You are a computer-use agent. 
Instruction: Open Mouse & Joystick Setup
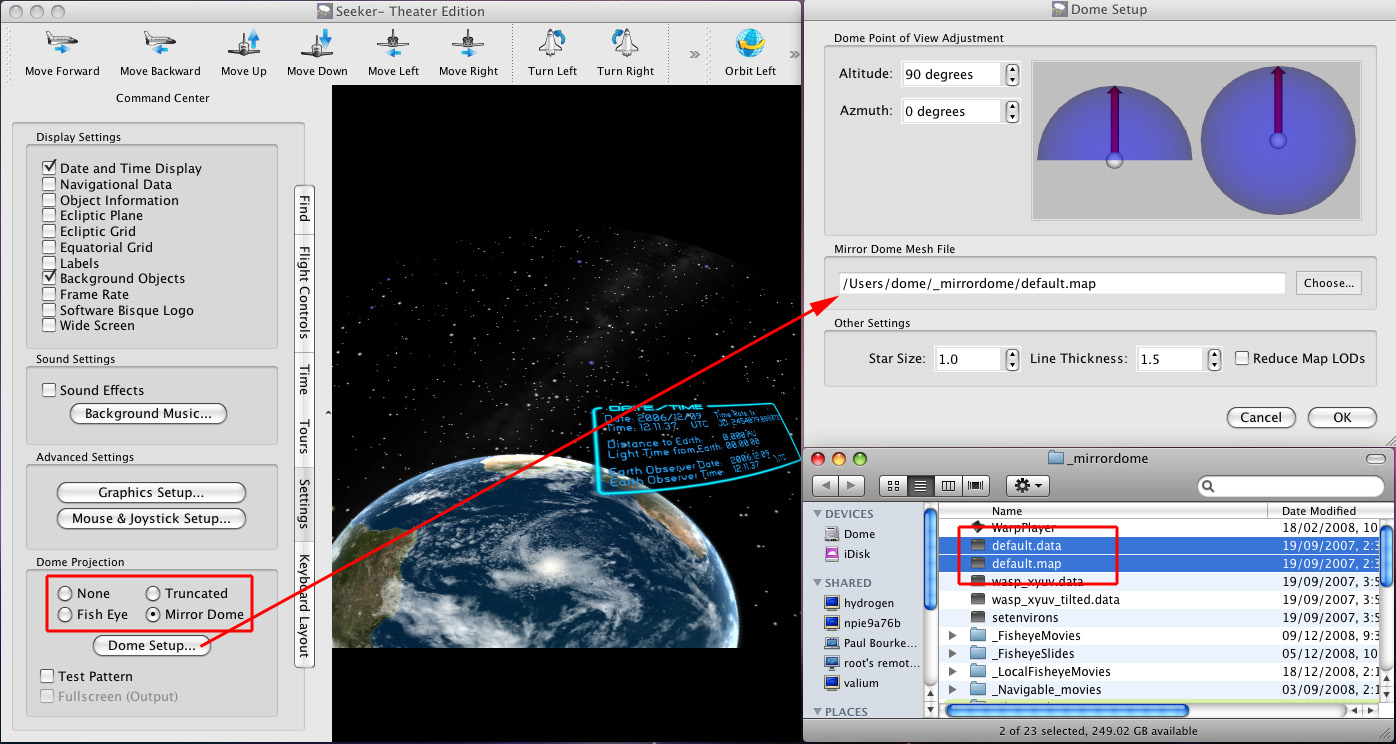pos(151,519)
